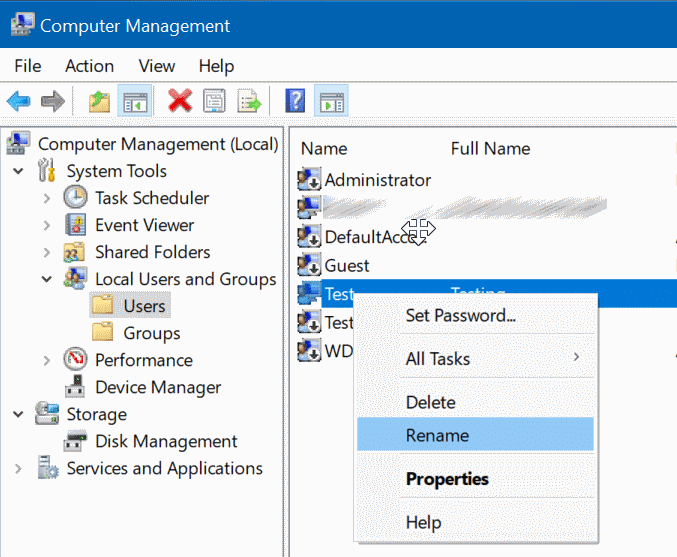Viewport: 677px width, 557px height.
Task: Expand the Performance node
Action: 47,361
